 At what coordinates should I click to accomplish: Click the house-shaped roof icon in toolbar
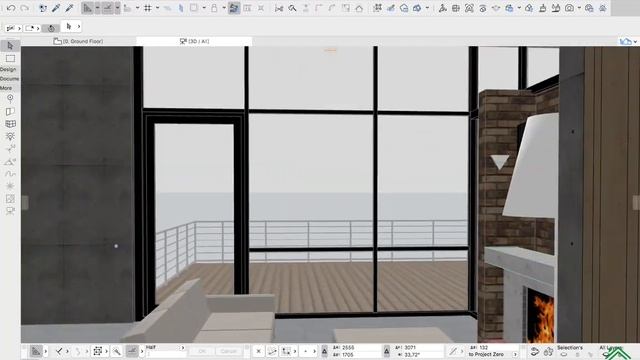(x=359, y=8)
